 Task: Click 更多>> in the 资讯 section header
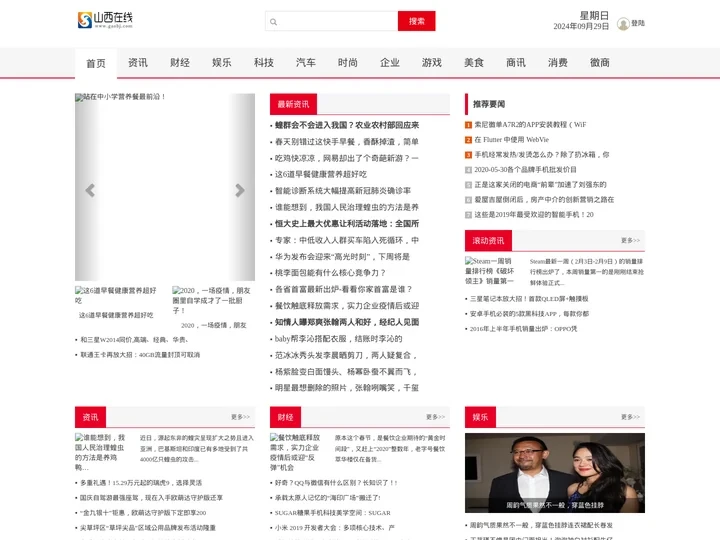point(240,417)
